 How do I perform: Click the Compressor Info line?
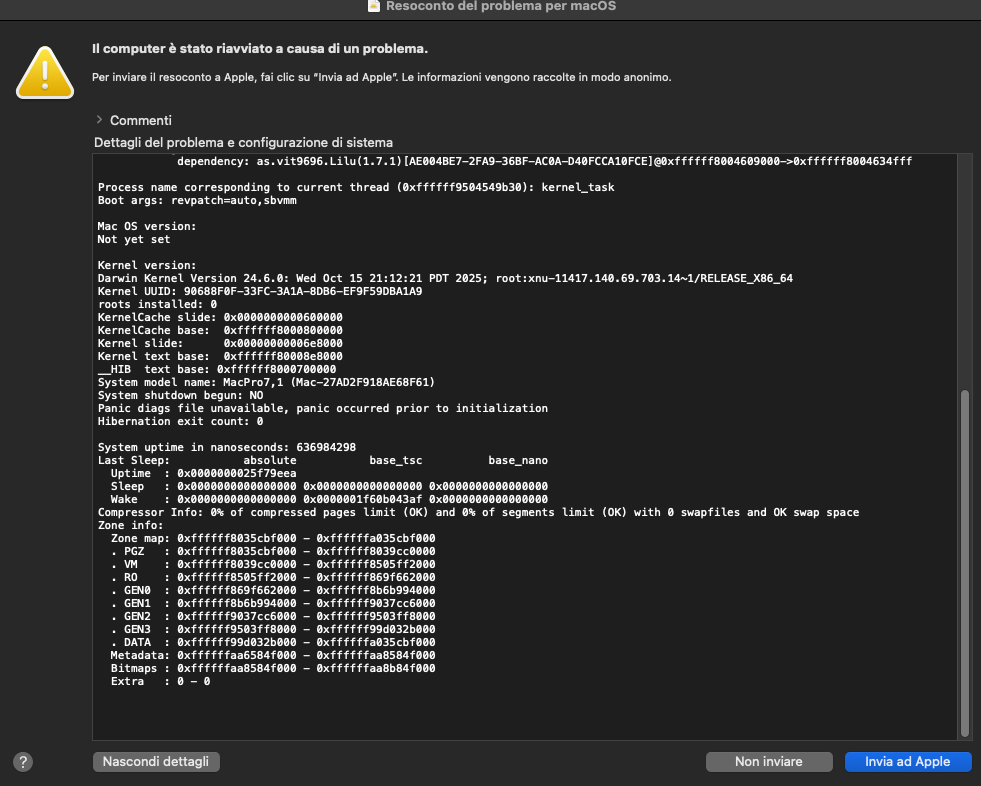pyautogui.click(x=479, y=513)
